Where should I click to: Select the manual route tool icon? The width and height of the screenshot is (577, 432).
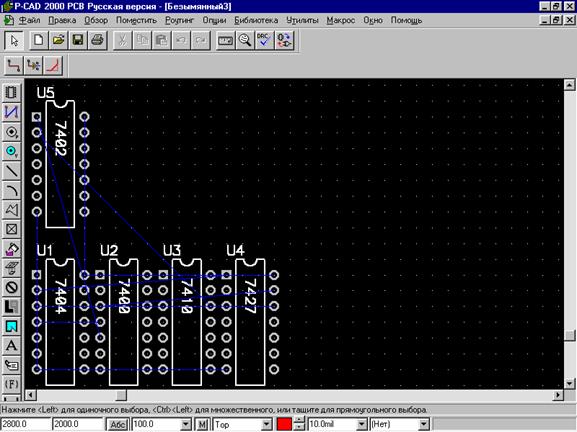(x=14, y=66)
